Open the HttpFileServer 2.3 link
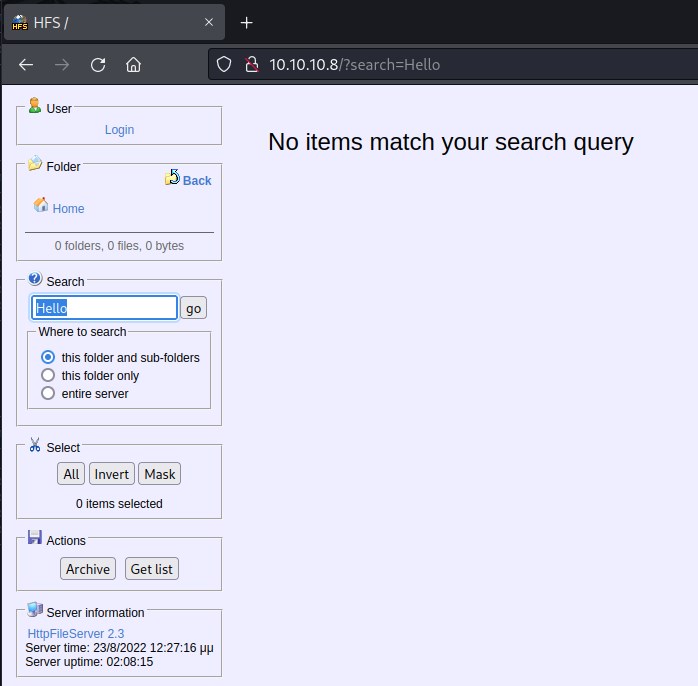Screen dimensions: 698x686 [75, 634]
